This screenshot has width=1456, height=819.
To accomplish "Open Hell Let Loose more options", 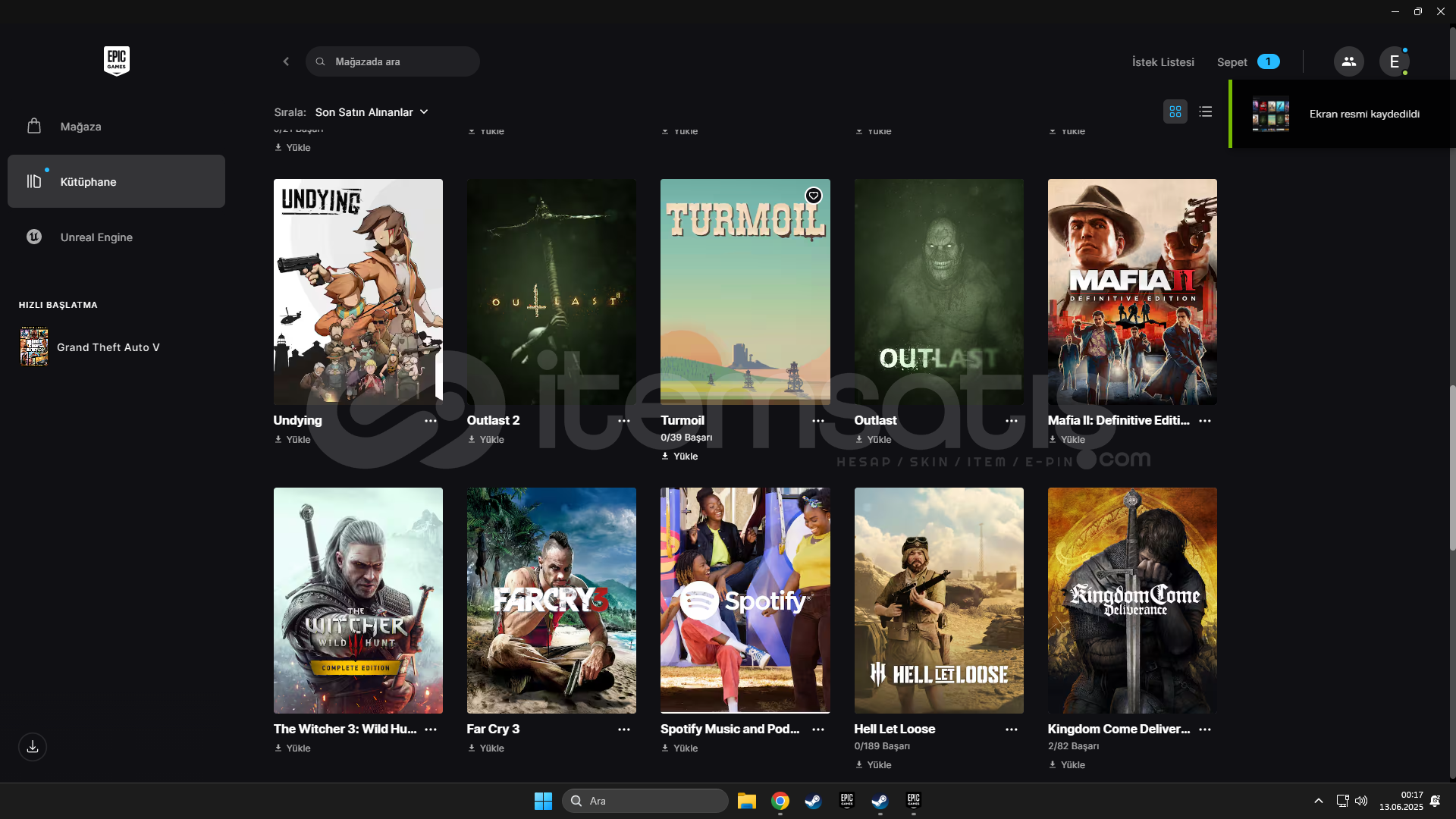I will click(1012, 730).
